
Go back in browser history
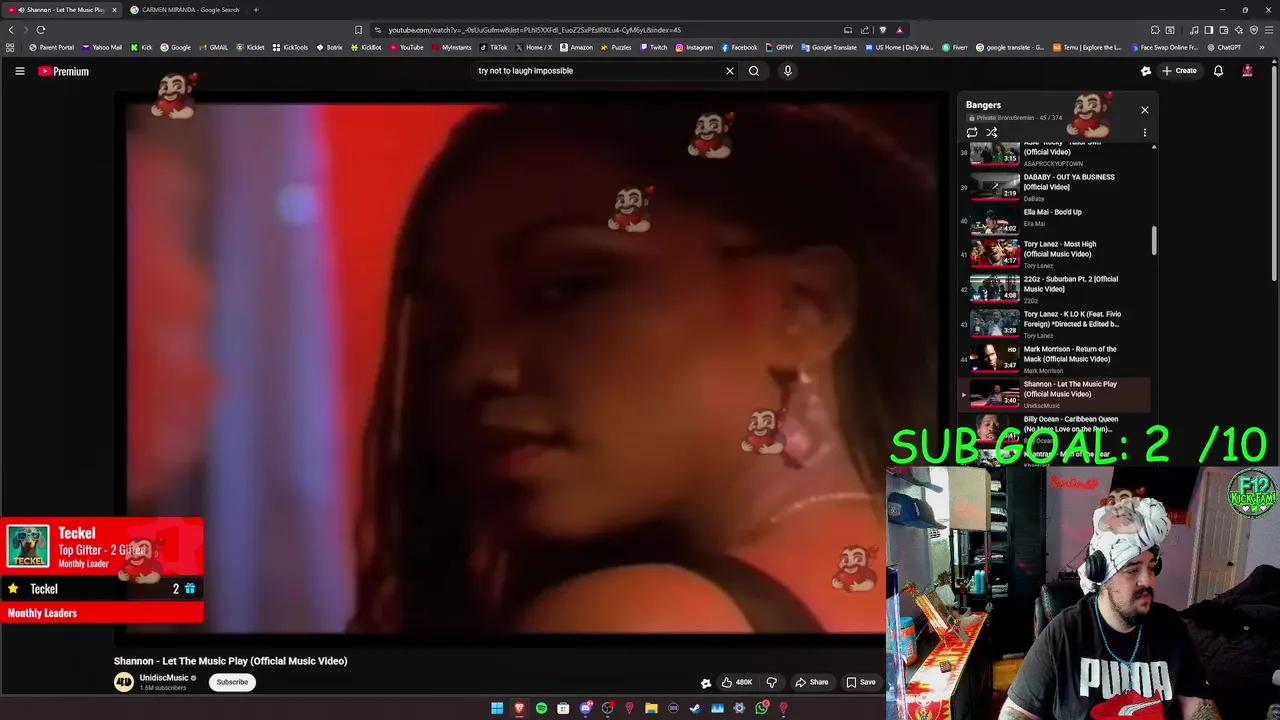click(11, 30)
